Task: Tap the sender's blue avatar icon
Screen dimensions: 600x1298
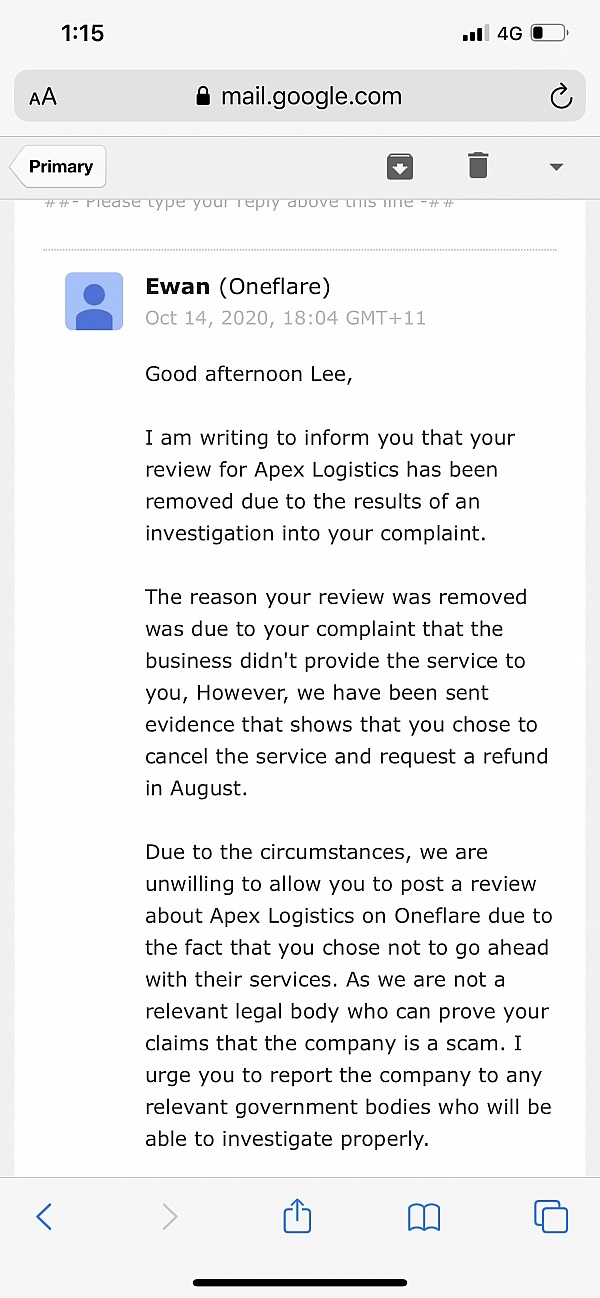Action: (94, 301)
